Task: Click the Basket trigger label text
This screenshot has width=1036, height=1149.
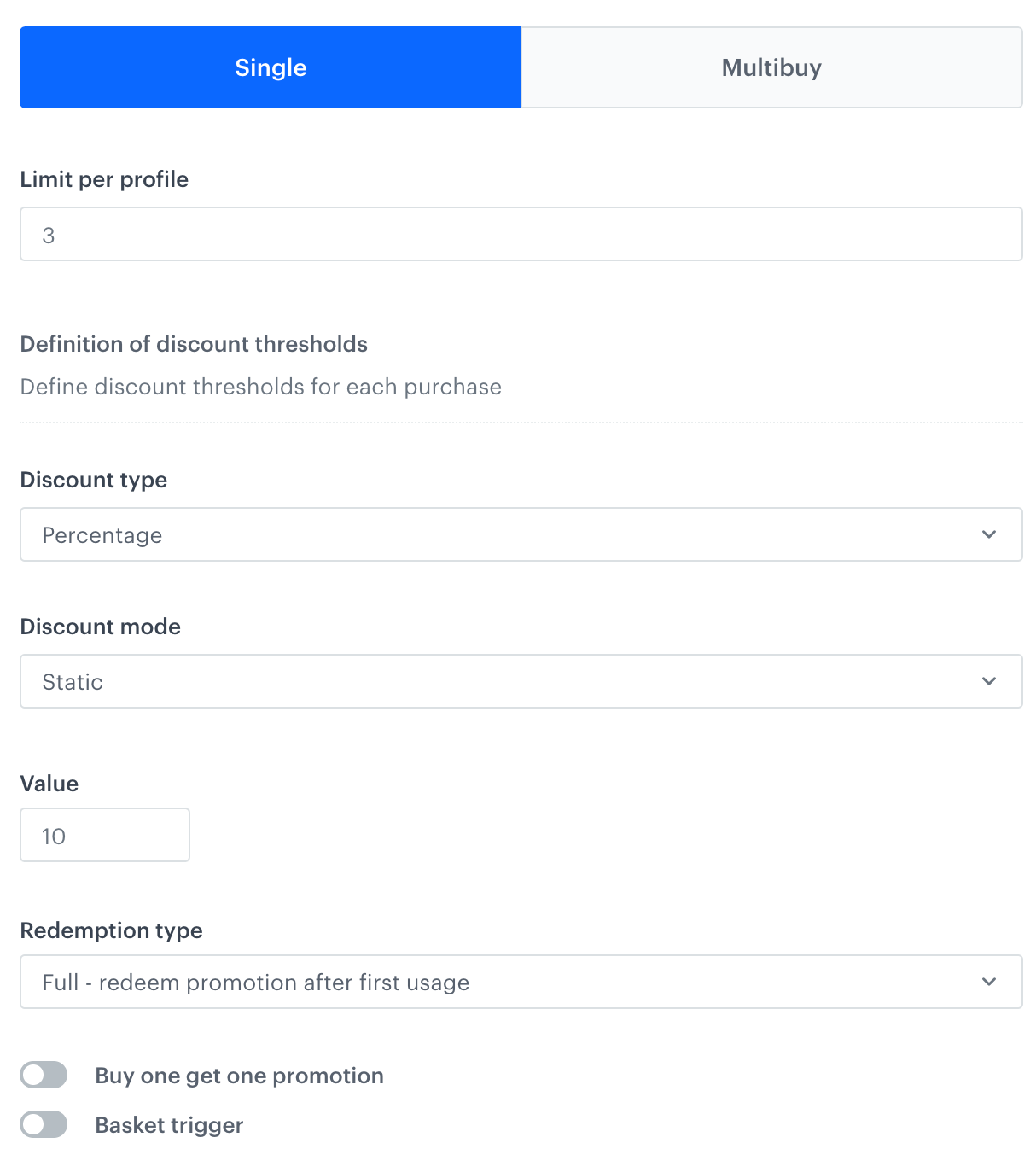Action: pos(169,1125)
